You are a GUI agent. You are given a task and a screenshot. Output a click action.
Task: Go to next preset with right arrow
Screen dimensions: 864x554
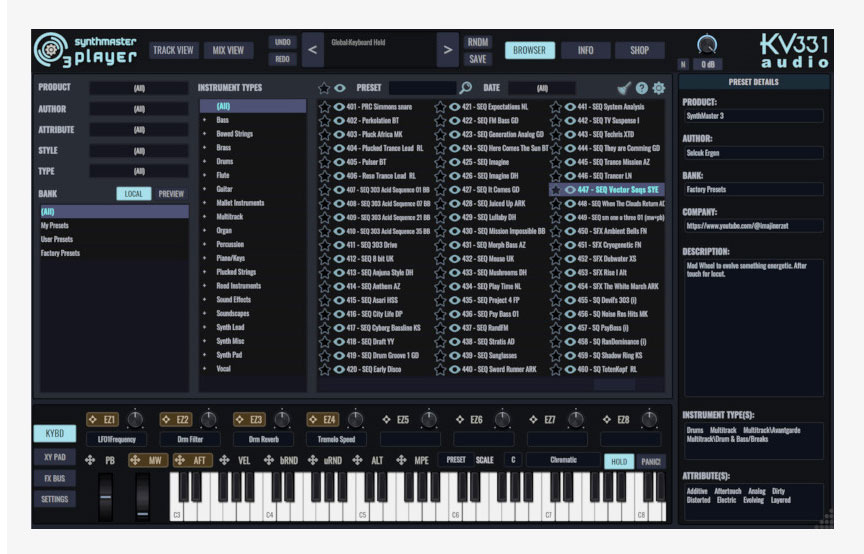[446, 50]
